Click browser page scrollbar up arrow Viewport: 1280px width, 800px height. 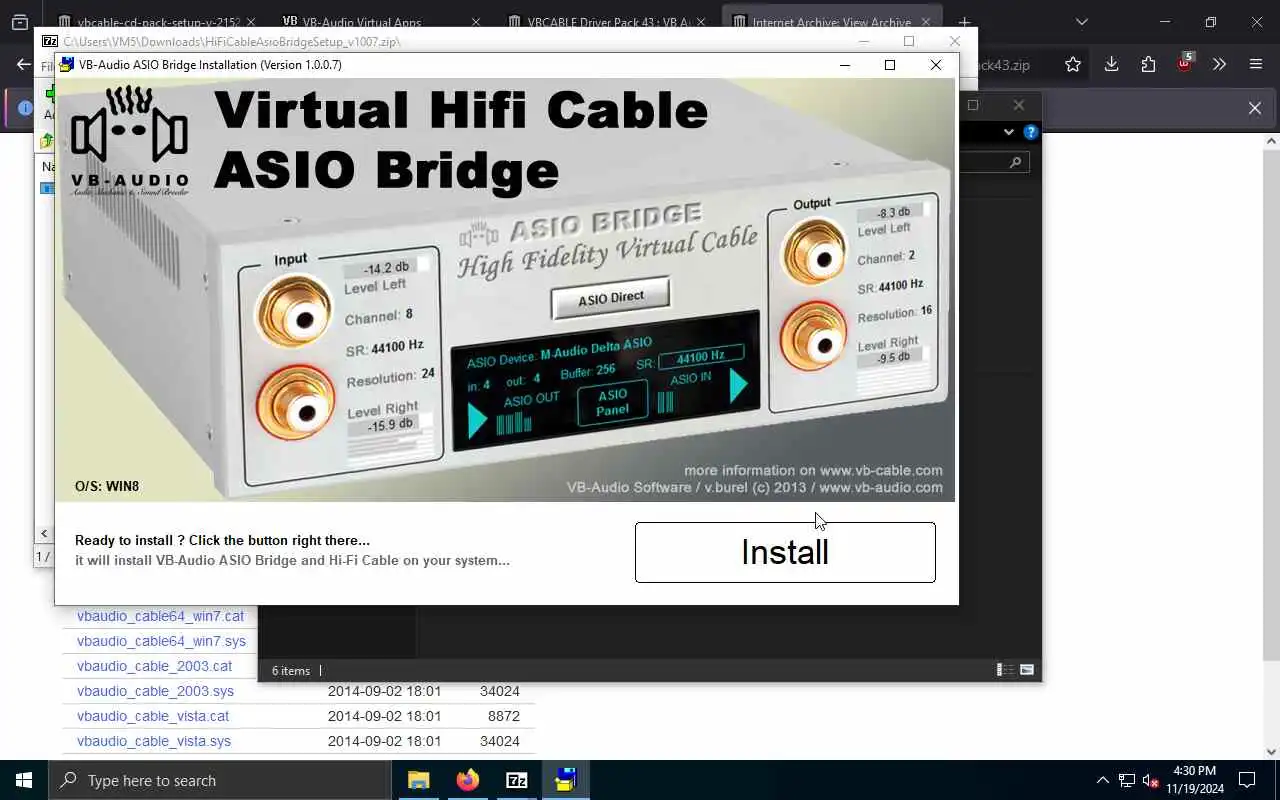[1271, 141]
